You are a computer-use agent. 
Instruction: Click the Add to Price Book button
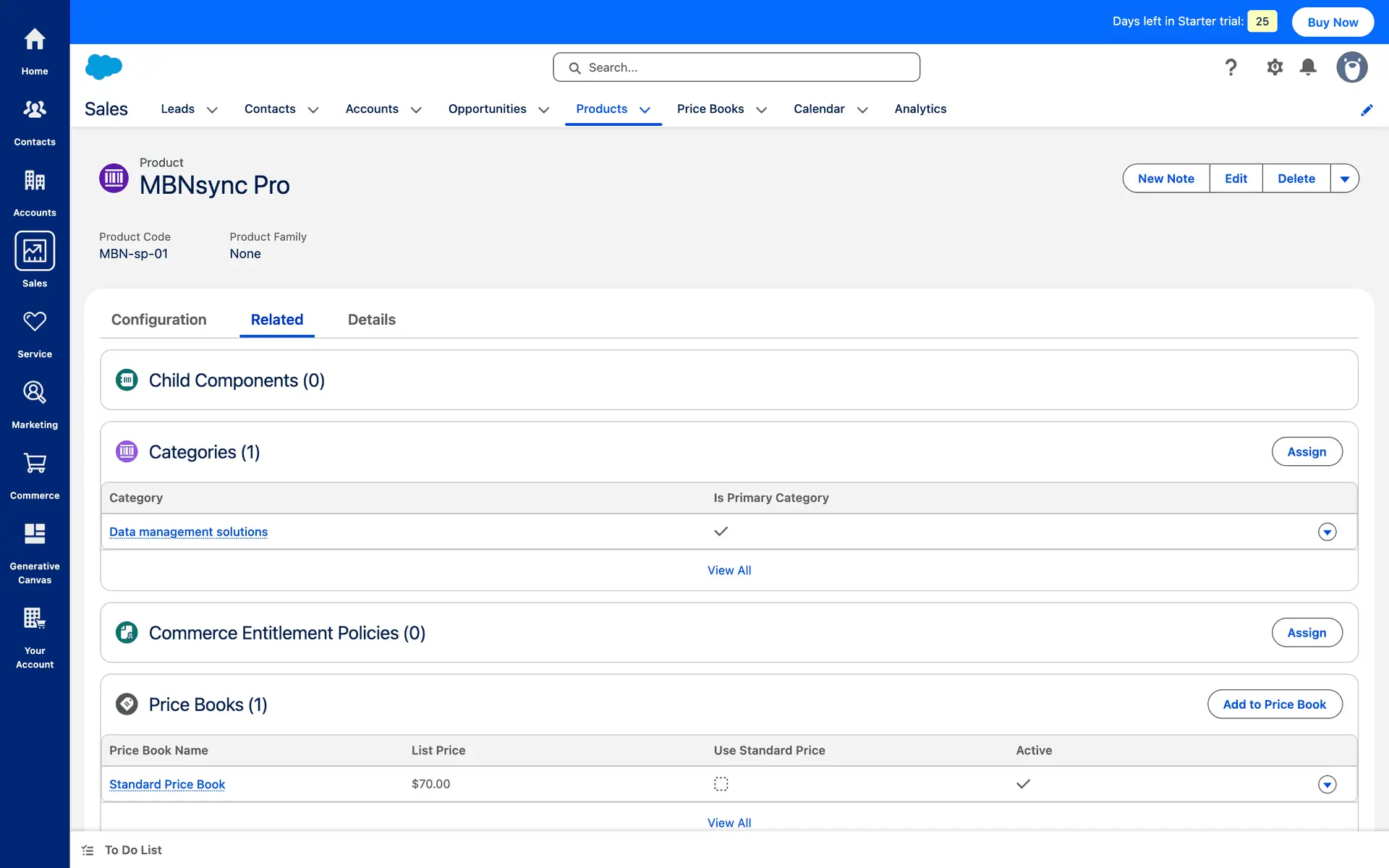tap(1274, 705)
